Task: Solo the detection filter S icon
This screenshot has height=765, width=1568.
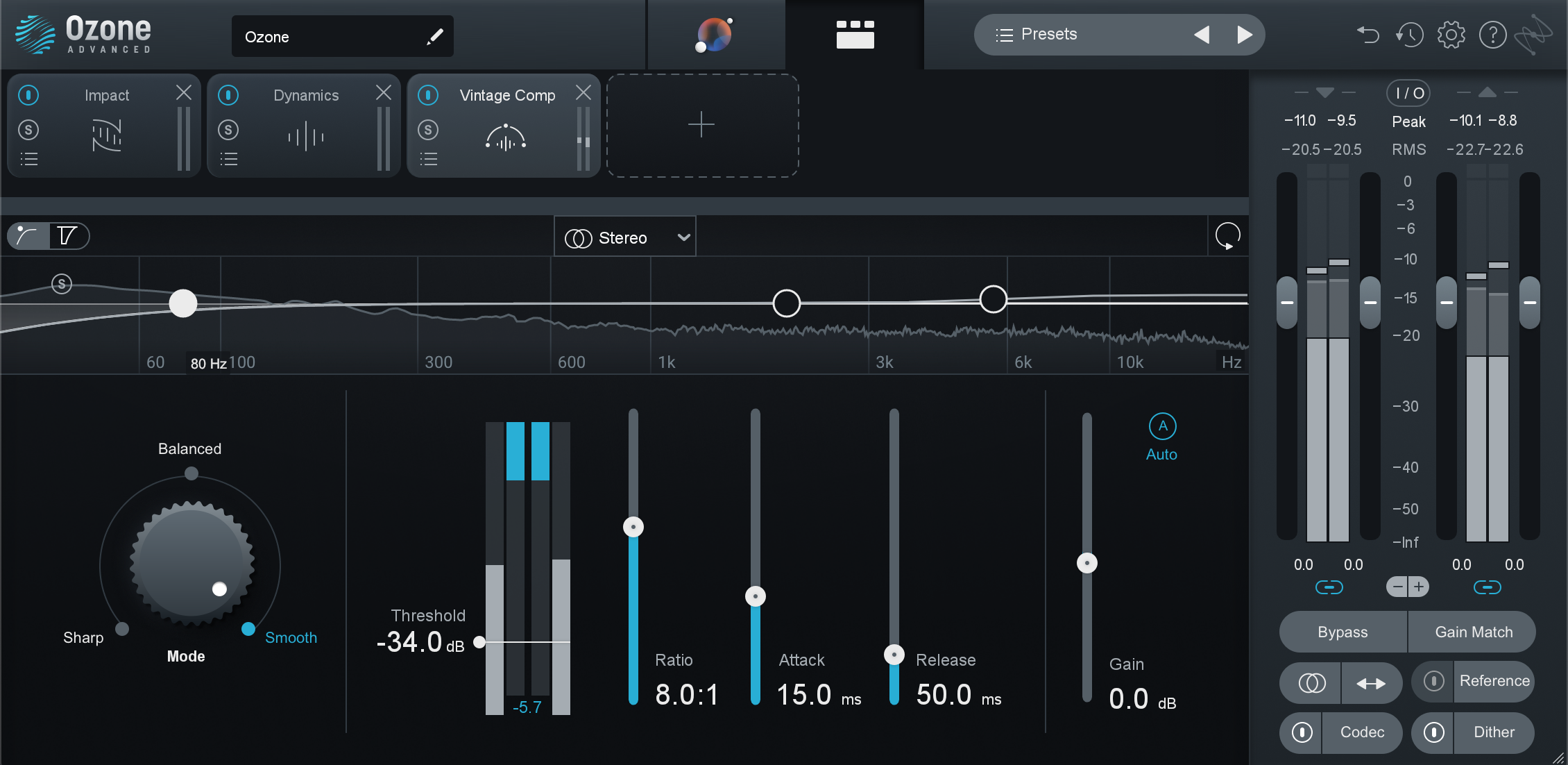Action: (x=62, y=283)
